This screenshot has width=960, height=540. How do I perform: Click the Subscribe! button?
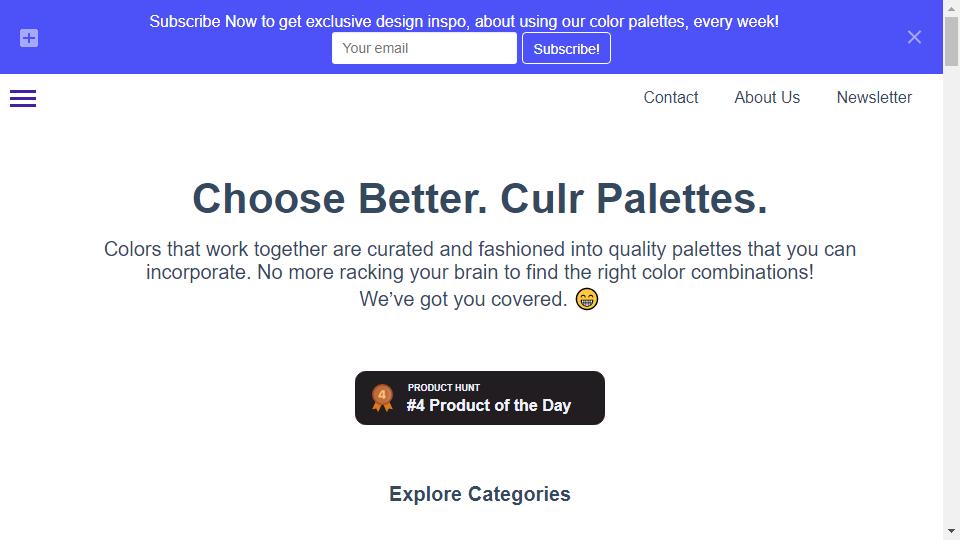click(566, 48)
